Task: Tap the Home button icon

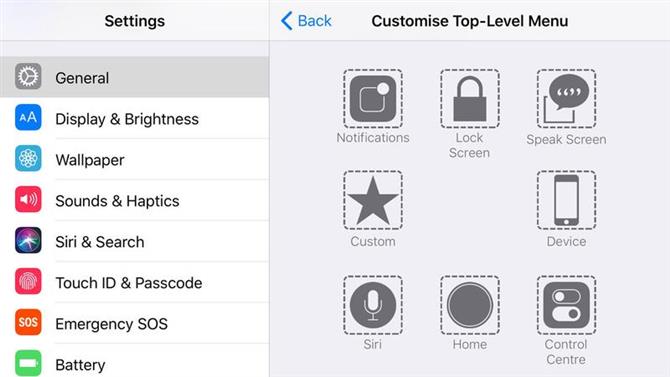Action: coord(470,305)
